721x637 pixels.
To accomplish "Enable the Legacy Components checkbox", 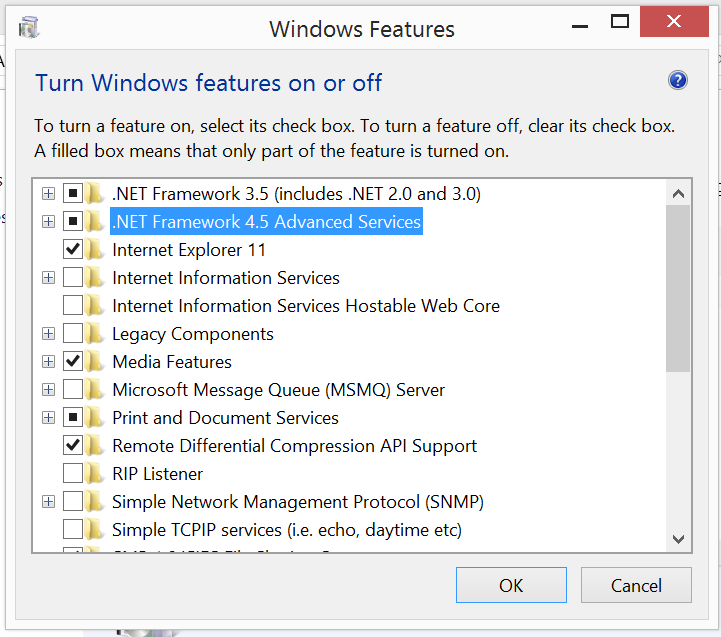I will [73, 334].
